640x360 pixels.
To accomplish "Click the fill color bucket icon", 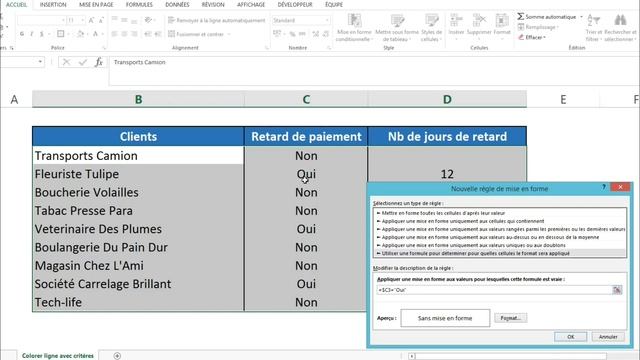I will pos(80,34).
